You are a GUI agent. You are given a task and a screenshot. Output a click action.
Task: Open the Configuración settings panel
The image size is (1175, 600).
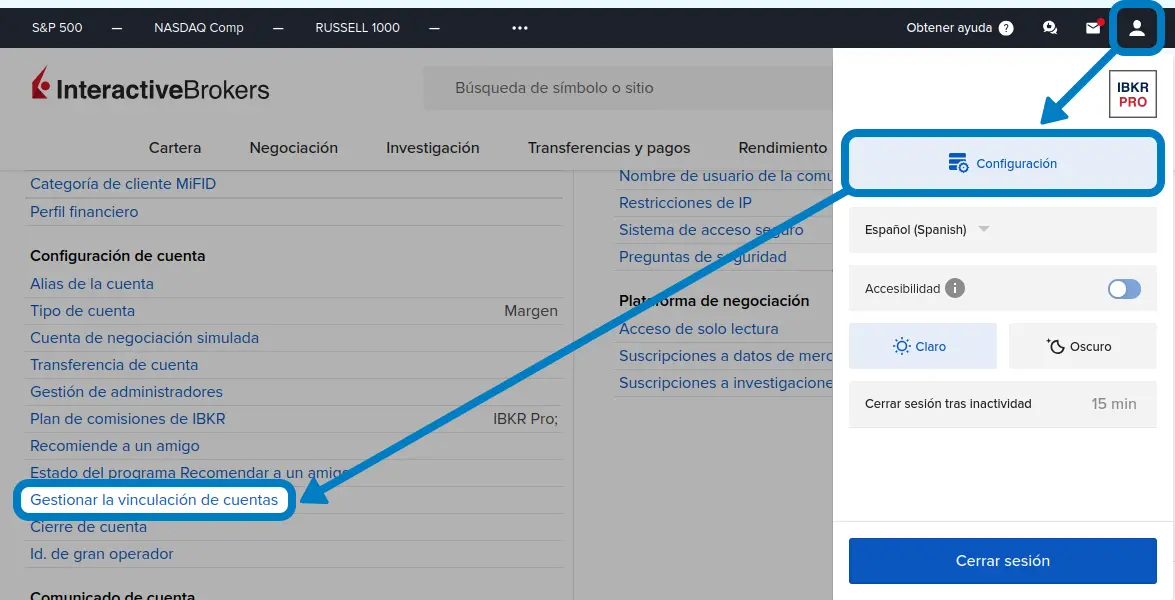pyautogui.click(x=1002, y=163)
